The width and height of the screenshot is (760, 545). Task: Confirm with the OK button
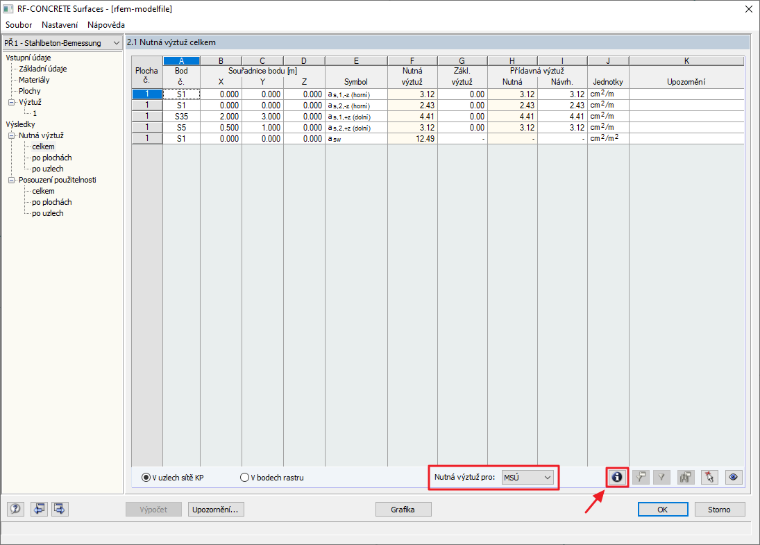pyautogui.click(x=663, y=510)
